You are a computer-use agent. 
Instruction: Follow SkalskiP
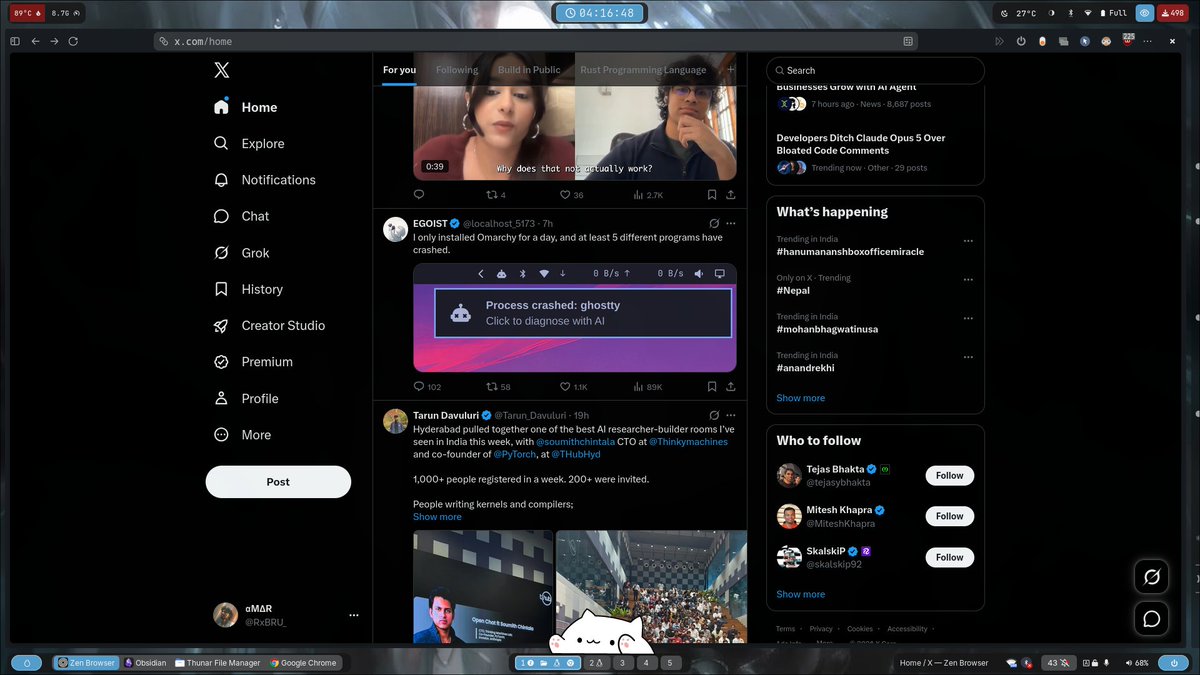[949, 557]
